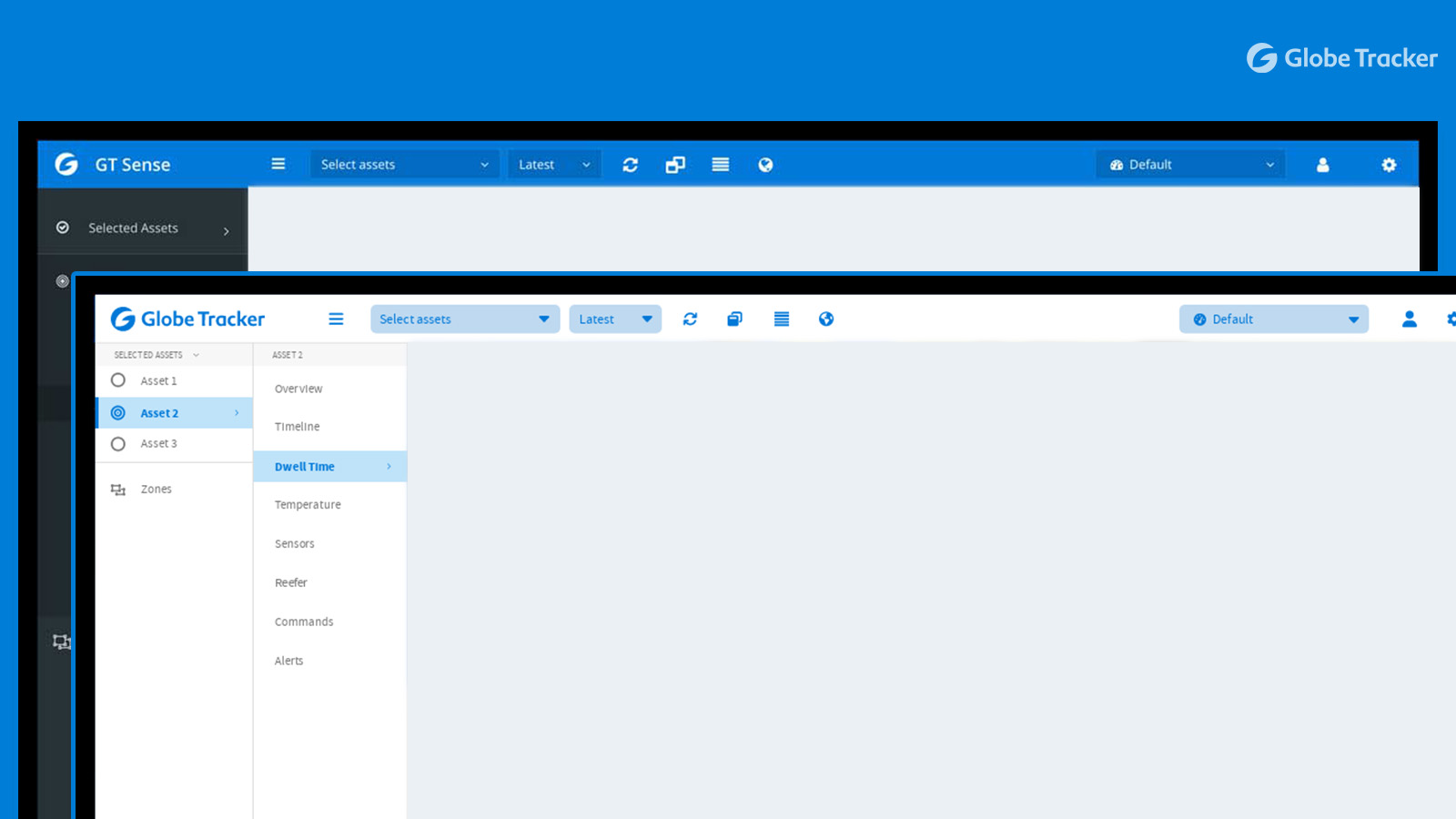
Task: Click Zones icon in white sidebar
Action: click(118, 490)
